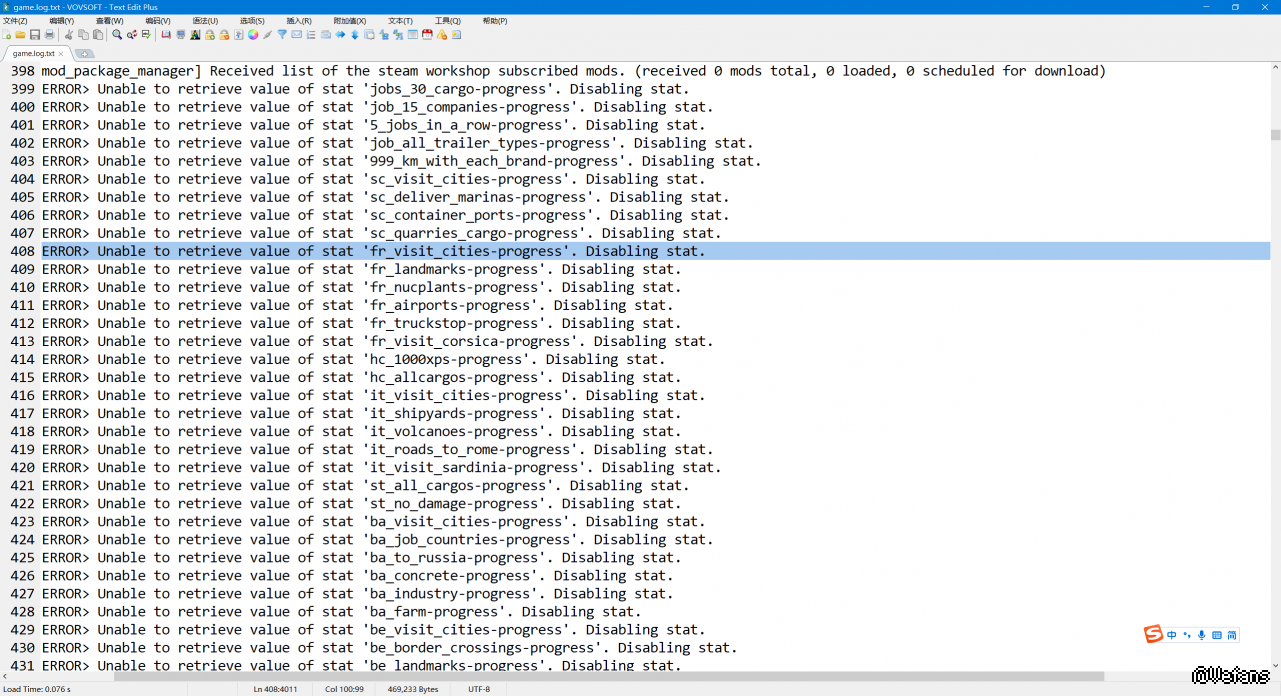Click the down arrow of vertical scrollbar
The height and width of the screenshot is (696, 1281).
point(1275,665)
